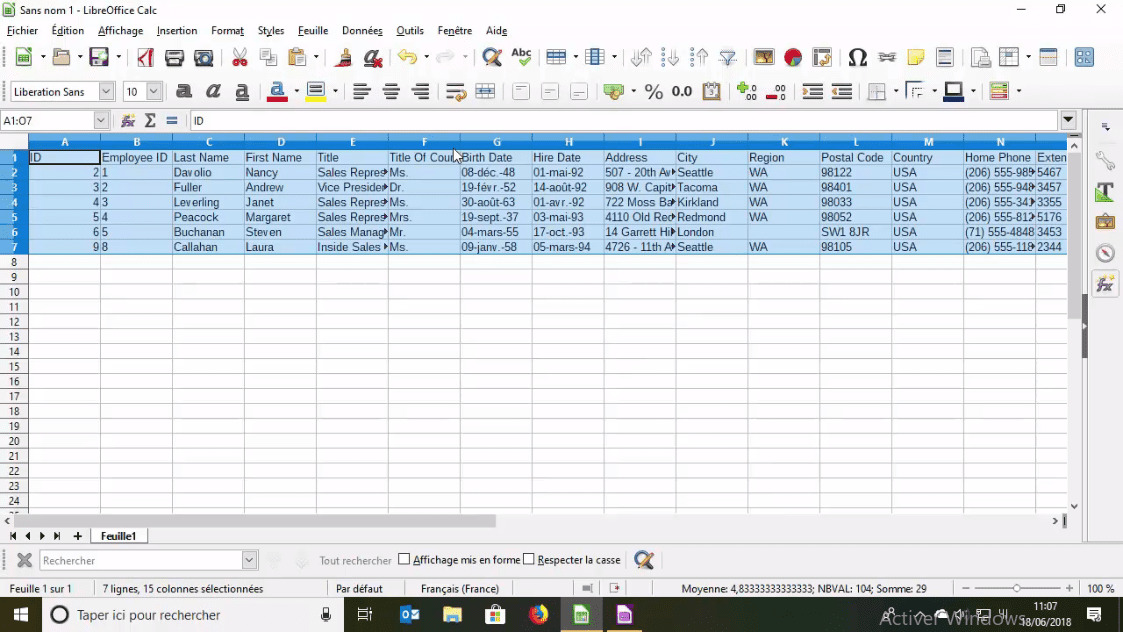Viewport: 1123px width, 632px height.
Task: Click Tout rechercher in the find bar
Action: (x=354, y=560)
